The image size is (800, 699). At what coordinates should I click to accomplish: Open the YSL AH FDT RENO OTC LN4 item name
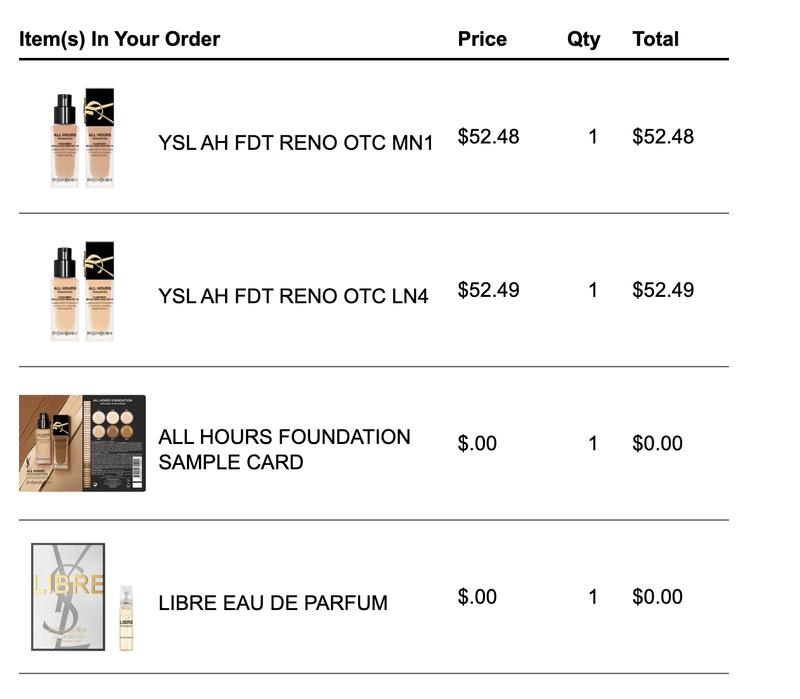tap(293, 296)
